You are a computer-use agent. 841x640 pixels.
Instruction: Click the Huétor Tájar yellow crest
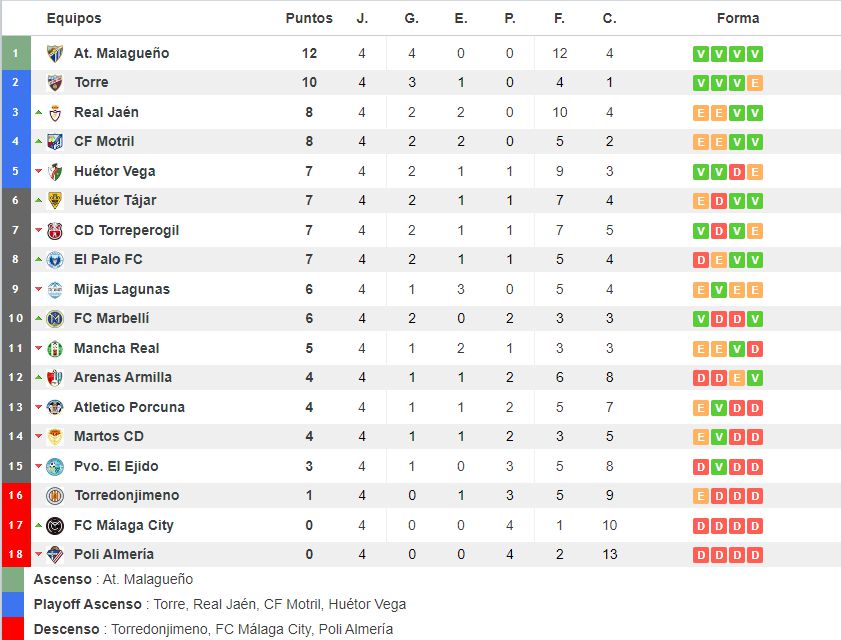[x=55, y=201]
